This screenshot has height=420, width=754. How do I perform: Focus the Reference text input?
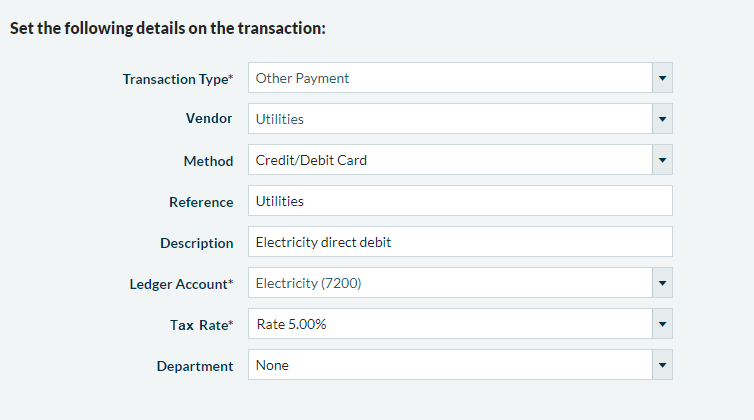click(x=460, y=201)
